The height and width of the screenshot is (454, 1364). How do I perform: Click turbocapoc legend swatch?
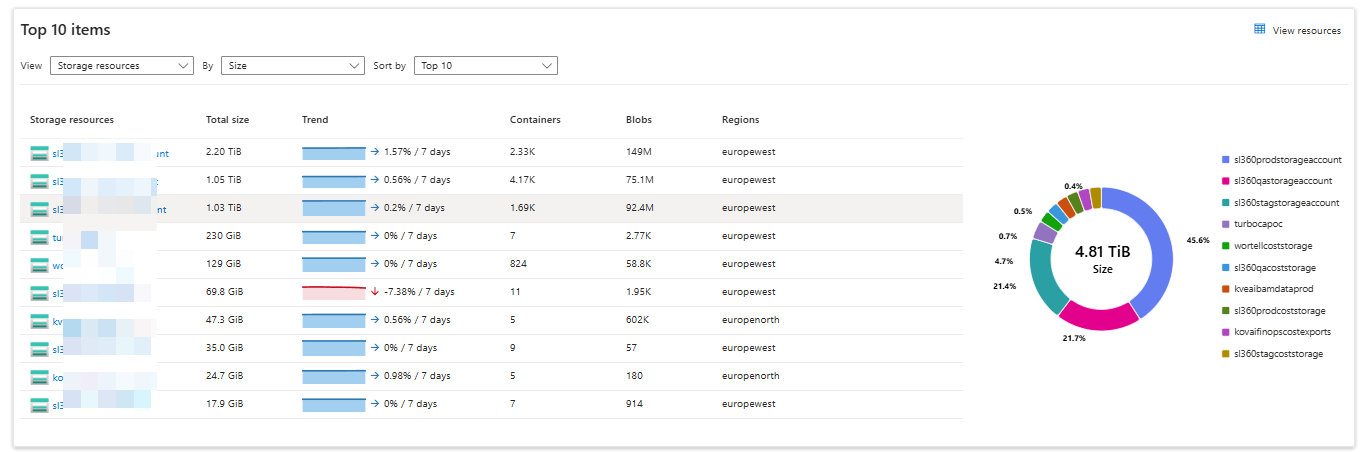[1226, 225]
